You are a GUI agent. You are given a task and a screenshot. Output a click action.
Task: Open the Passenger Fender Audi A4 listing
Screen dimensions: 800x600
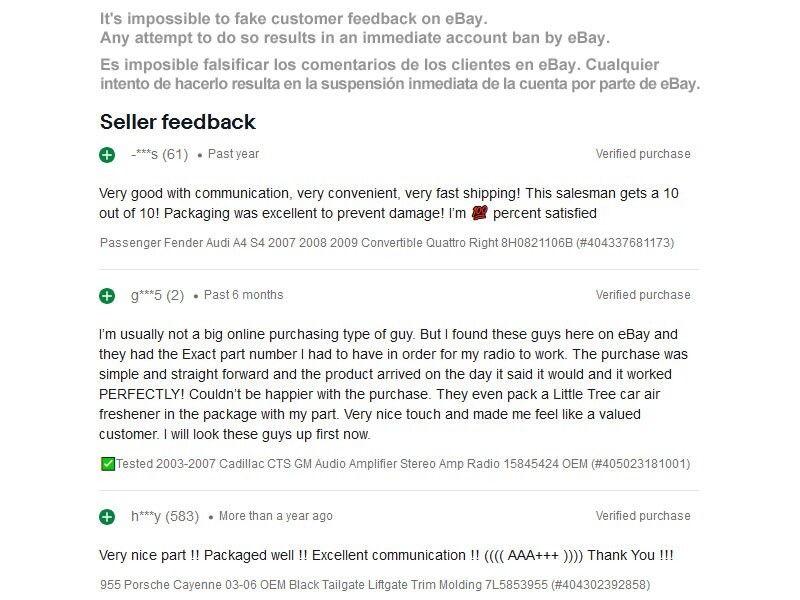(387, 242)
